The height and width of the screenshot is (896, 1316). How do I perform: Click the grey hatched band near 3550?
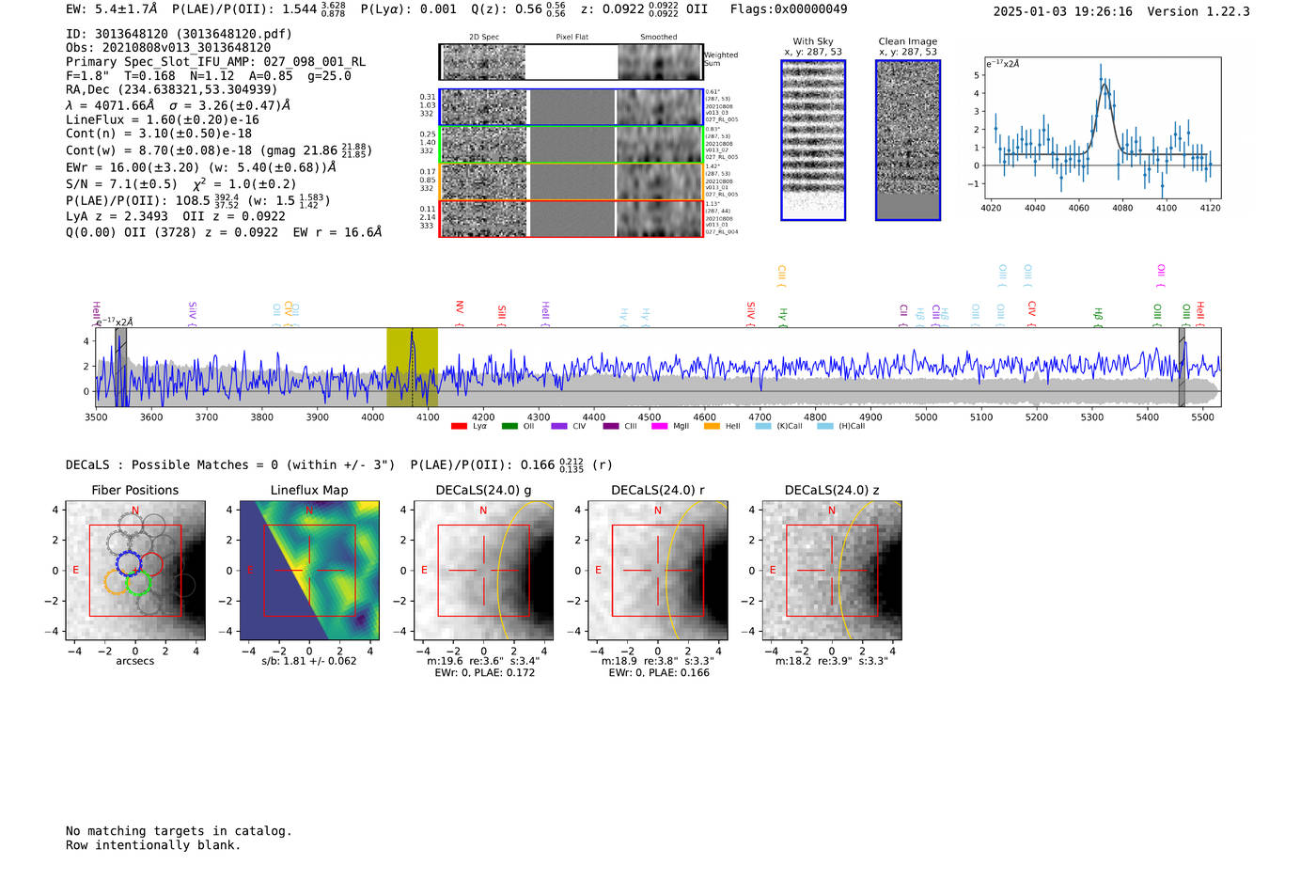click(120, 367)
